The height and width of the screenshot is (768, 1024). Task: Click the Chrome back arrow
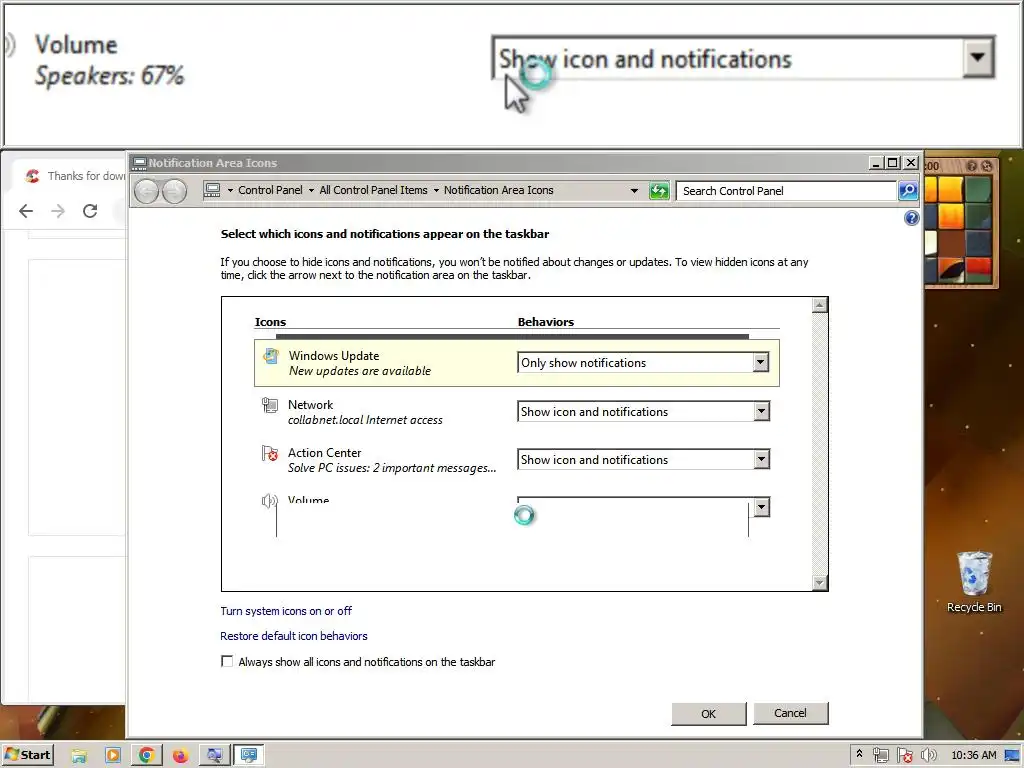pos(26,211)
